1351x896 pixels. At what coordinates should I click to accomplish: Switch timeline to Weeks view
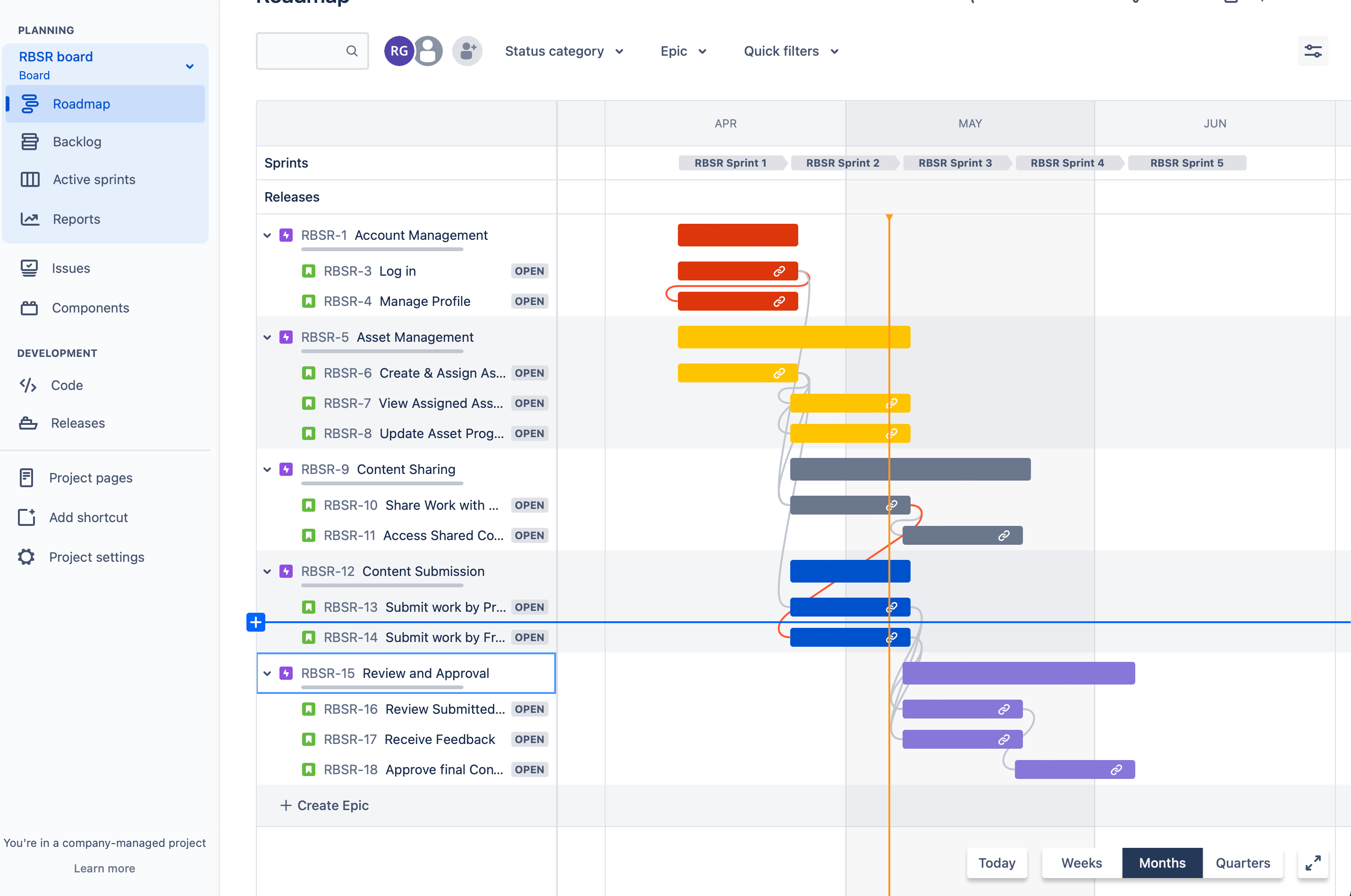(x=1081, y=863)
